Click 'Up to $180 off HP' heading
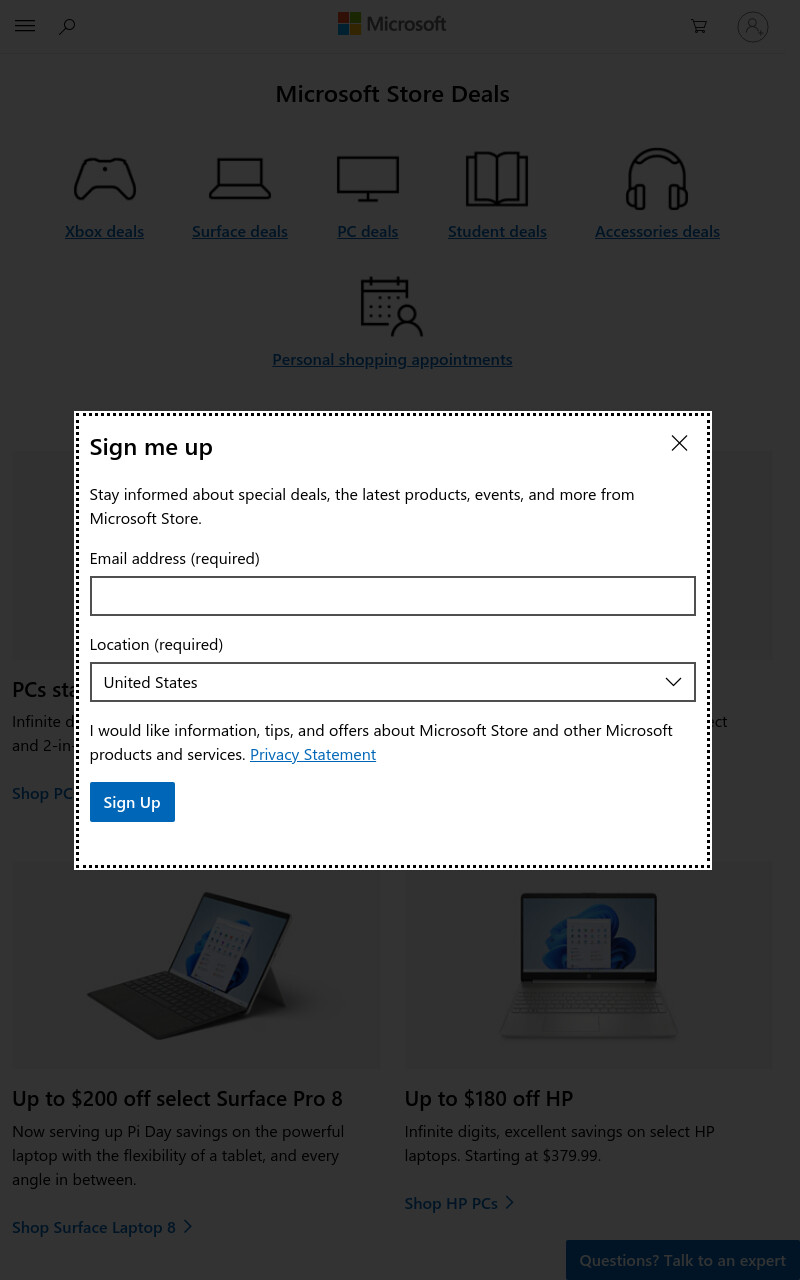 (489, 1098)
